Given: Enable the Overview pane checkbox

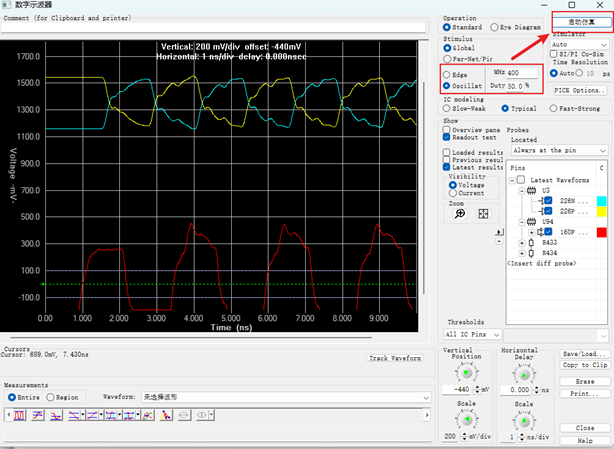Looking at the screenshot, I should pyautogui.click(x=446, y=130).
